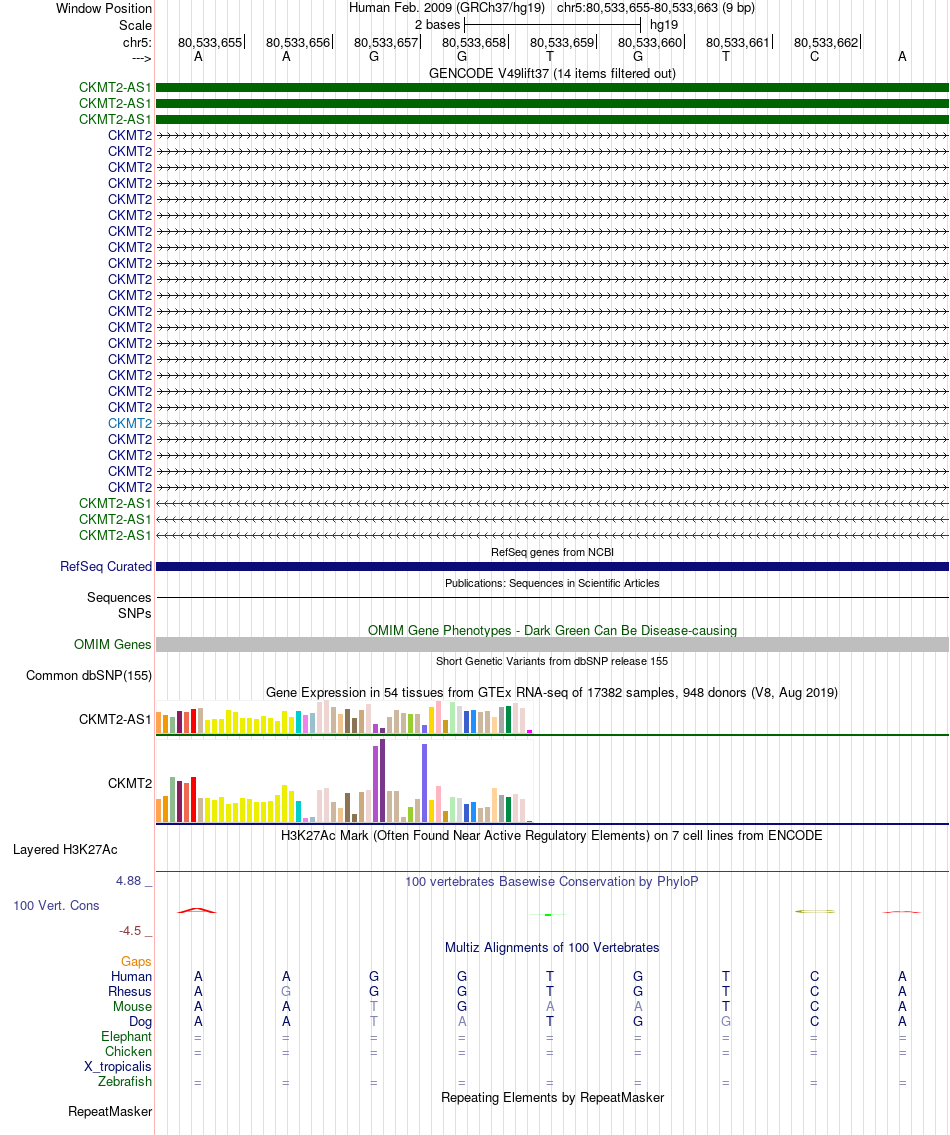Click the CKMT2 GTEx expression bar chart

click(x=345, y=780)
